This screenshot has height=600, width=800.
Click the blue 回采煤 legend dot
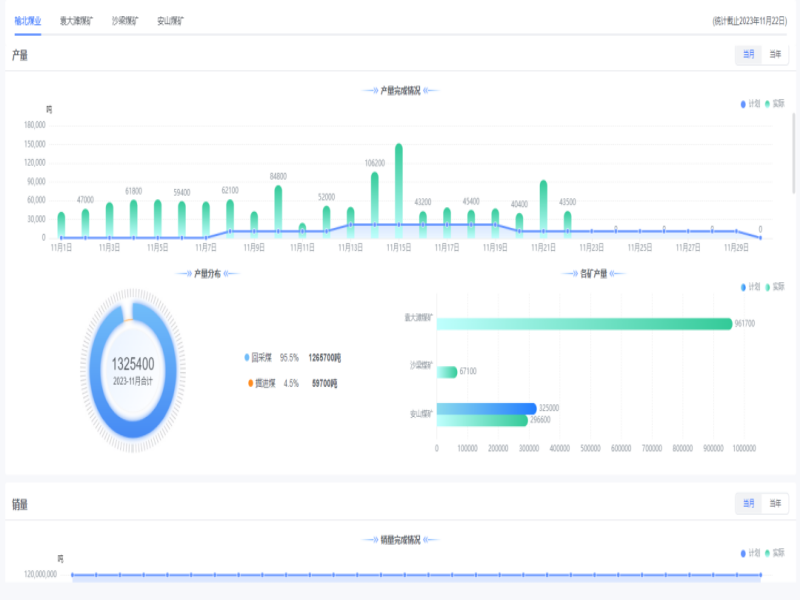point(247,357)
